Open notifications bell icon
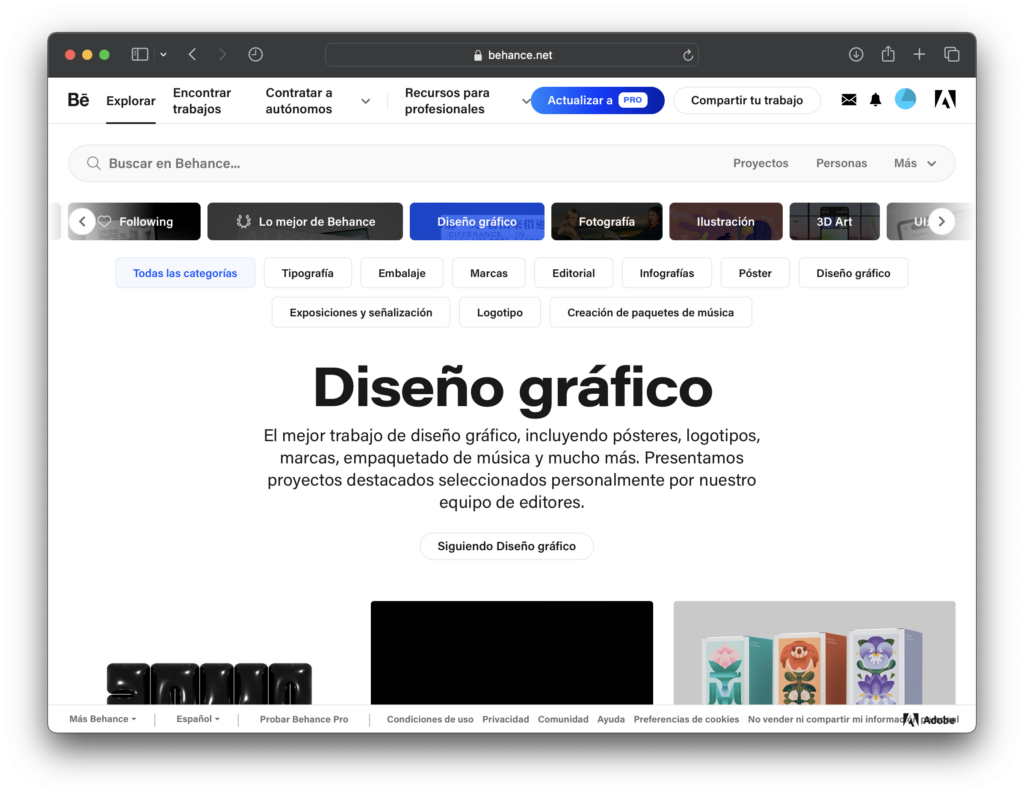Screen dimensions: 1024x796 [x=875, y=99]
